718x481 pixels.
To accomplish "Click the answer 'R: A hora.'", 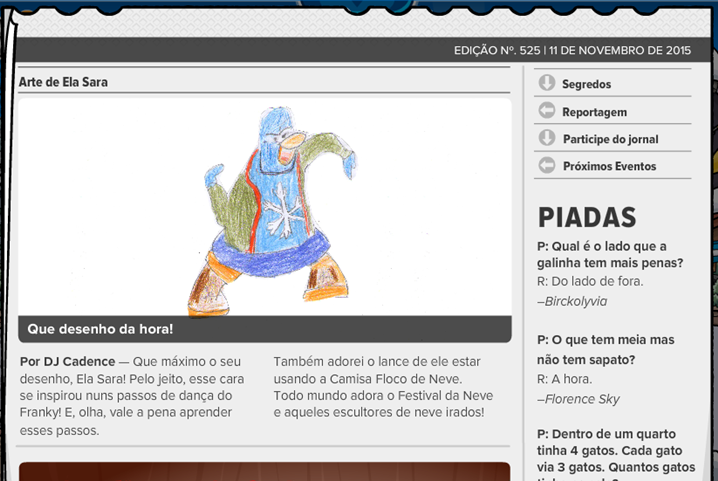I will tap(564, 379).
